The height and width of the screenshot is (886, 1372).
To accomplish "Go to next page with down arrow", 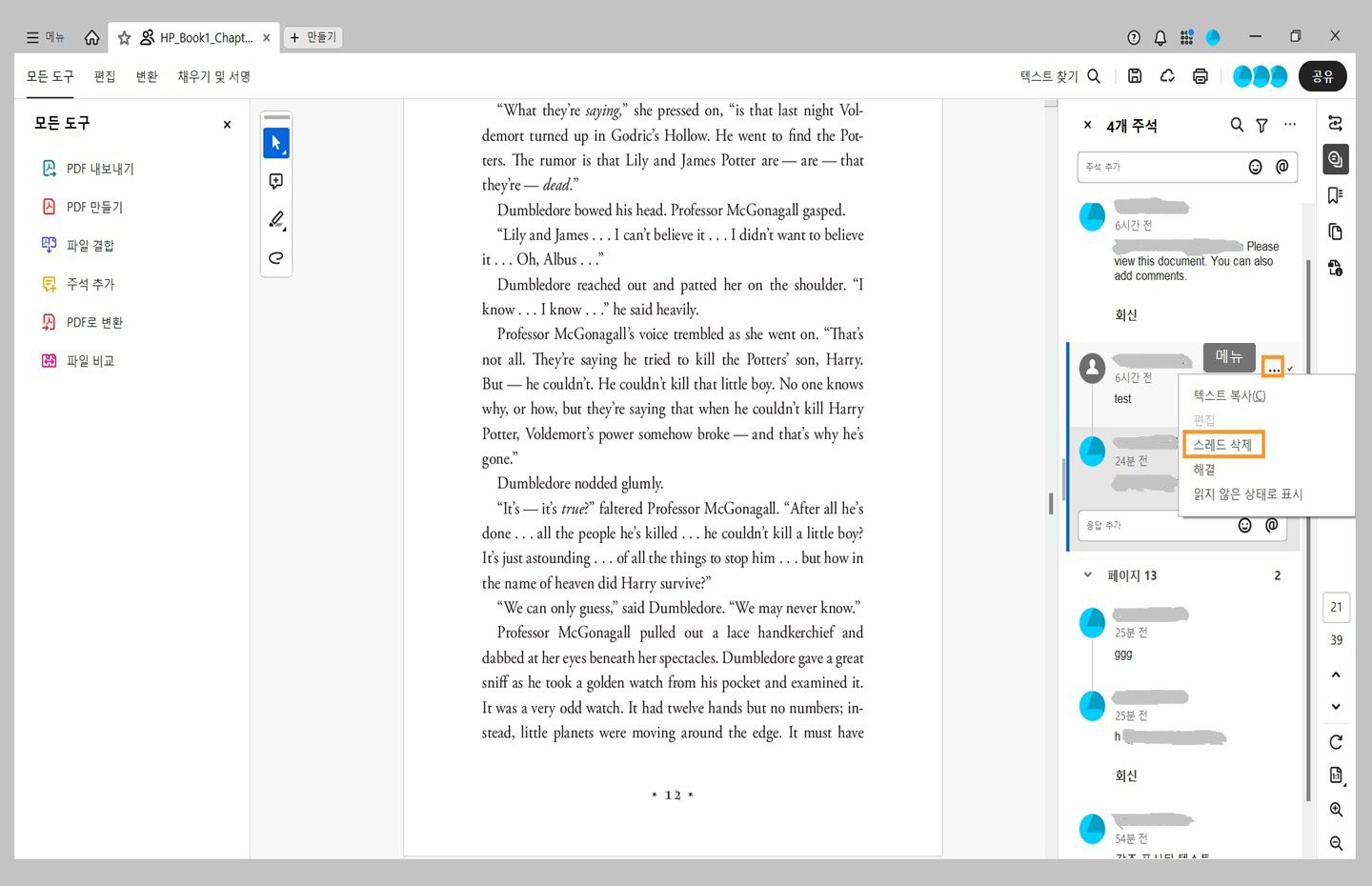I will coord(1336,707).
